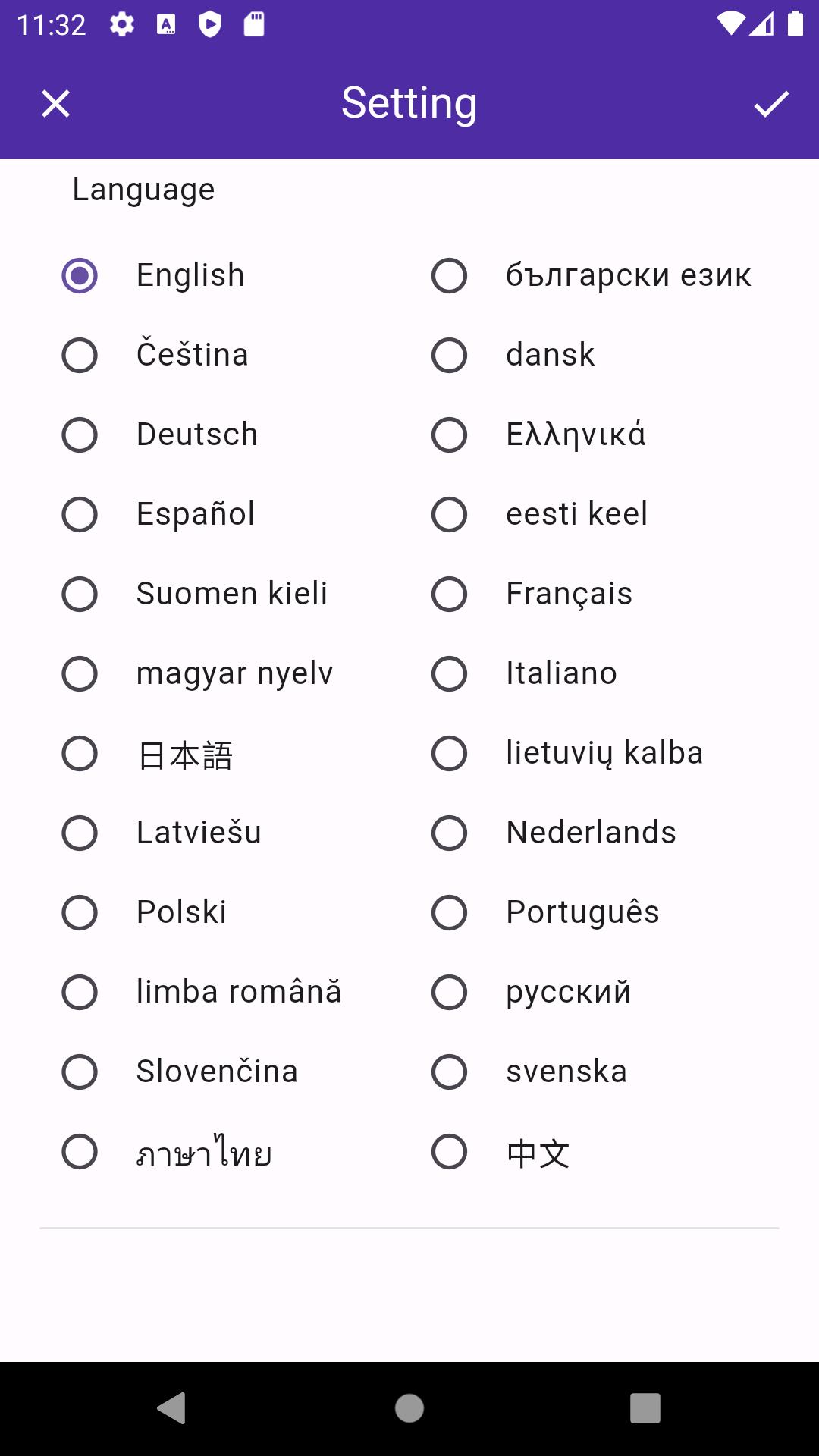Open recent apps square button
Image resolution: width=819 pixels, height=1456 pixels.
[645, 1408]
